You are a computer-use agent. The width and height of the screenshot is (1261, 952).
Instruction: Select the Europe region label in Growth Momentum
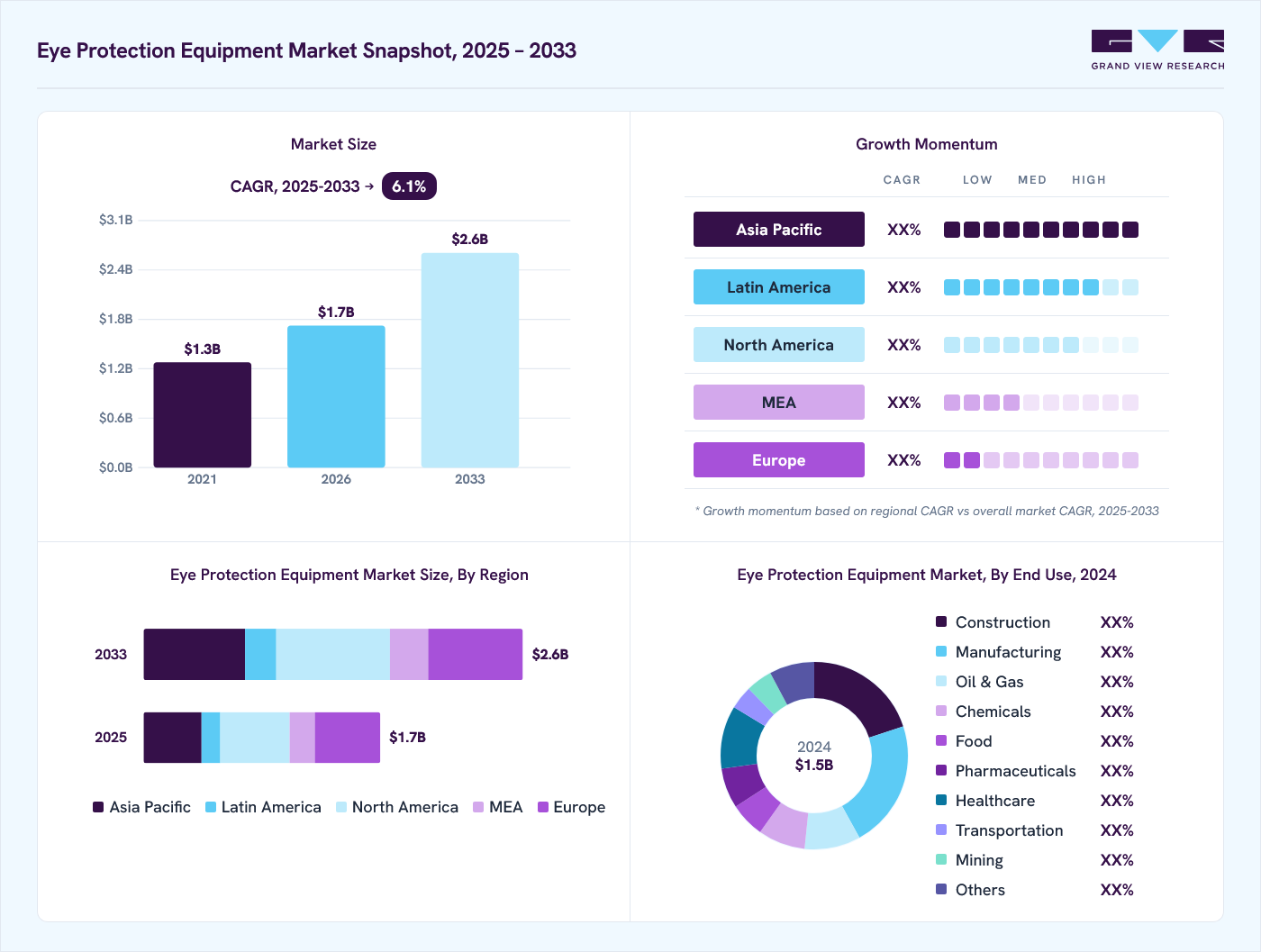(x=778, y=460)
